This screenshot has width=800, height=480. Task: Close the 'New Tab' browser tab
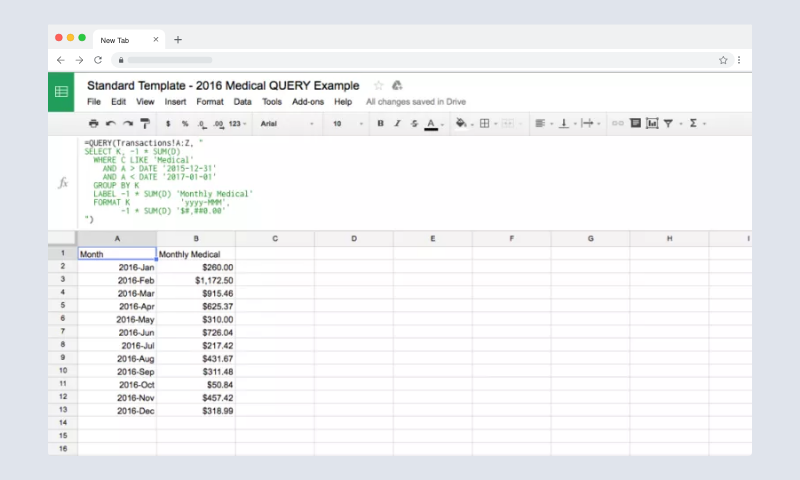coord(156,39)
